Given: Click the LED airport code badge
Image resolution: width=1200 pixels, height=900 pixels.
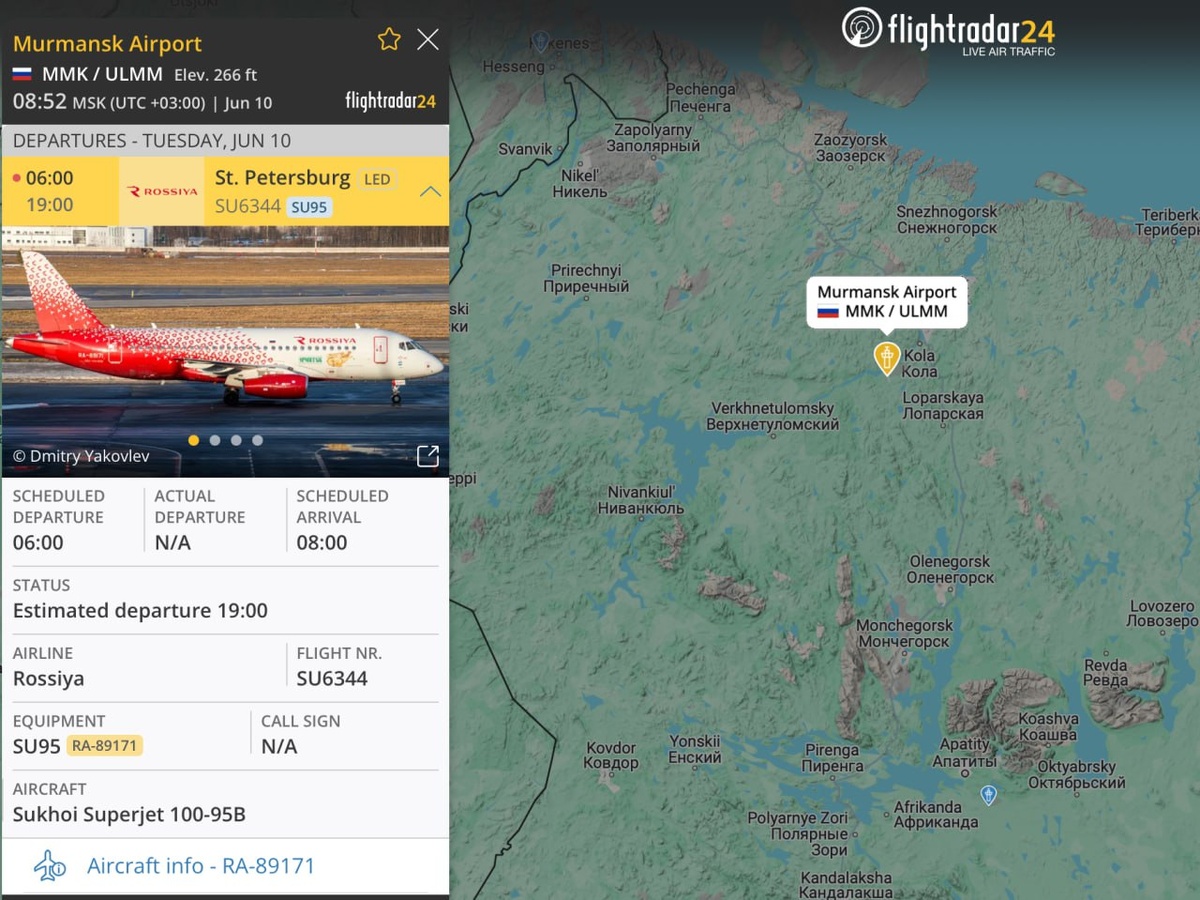Looking at the screenshot, I should pos(377,180).
